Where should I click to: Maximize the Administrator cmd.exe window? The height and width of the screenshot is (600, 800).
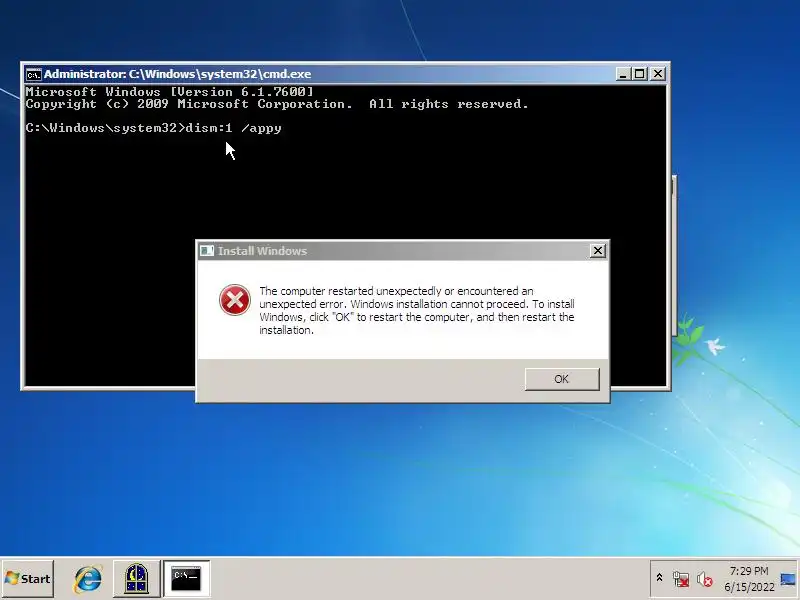coord(639,74)
